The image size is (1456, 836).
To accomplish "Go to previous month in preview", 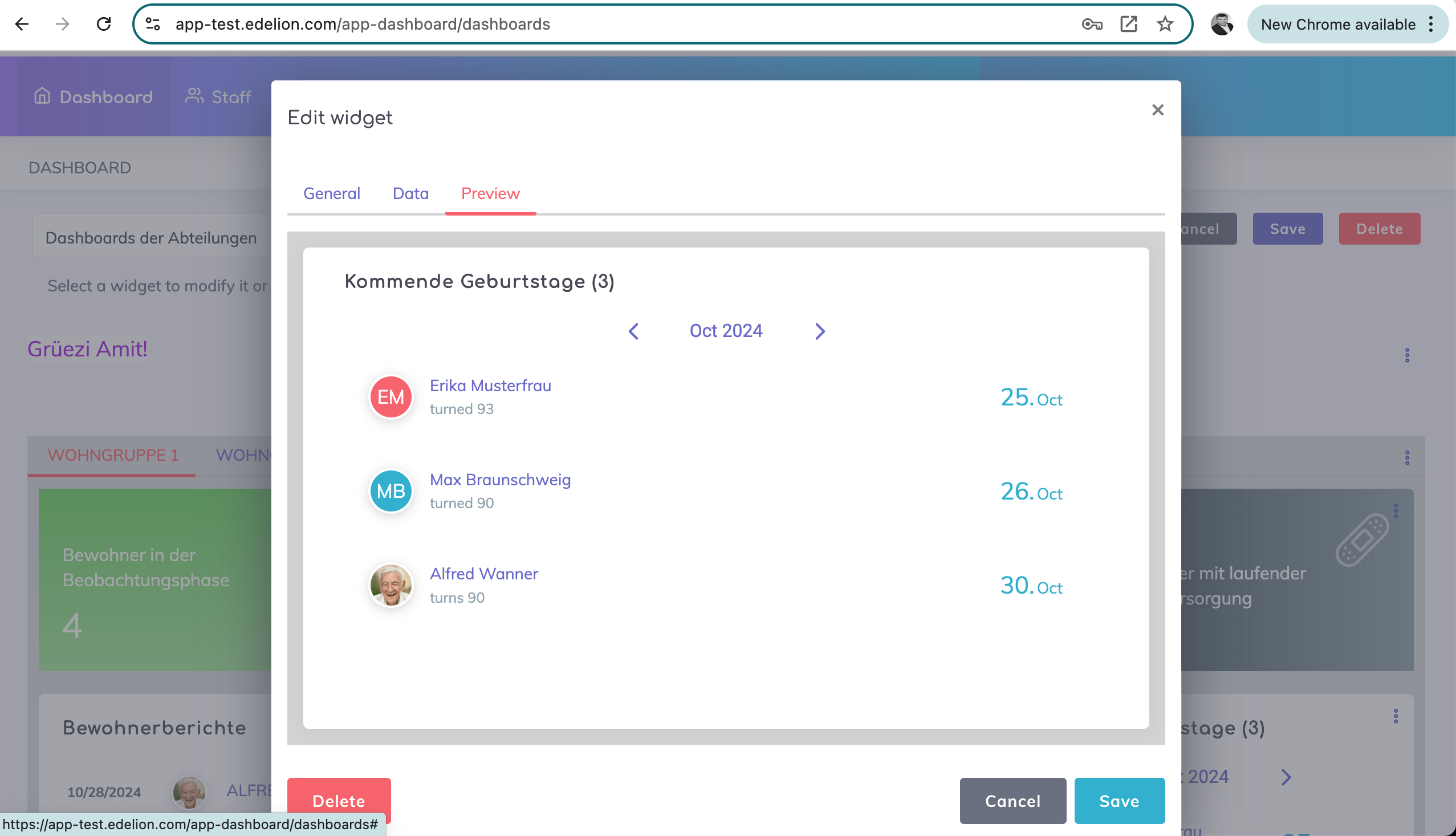I will [x=633, y=331].
